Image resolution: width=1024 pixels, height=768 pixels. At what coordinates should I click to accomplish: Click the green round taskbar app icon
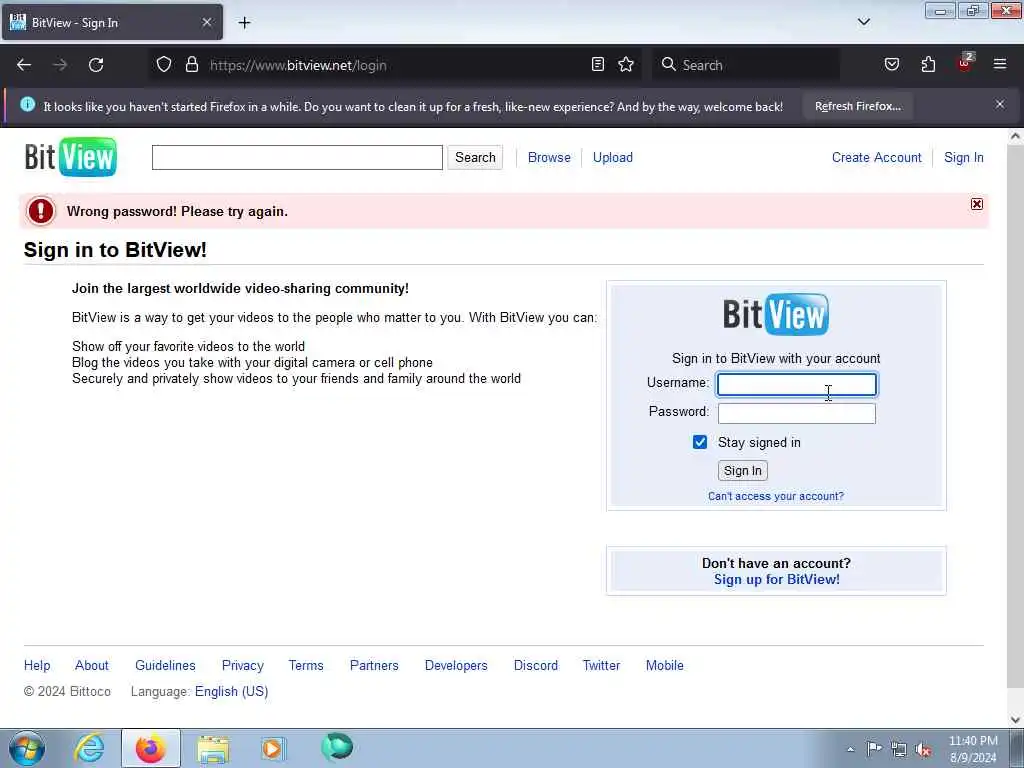click(337, 747)
